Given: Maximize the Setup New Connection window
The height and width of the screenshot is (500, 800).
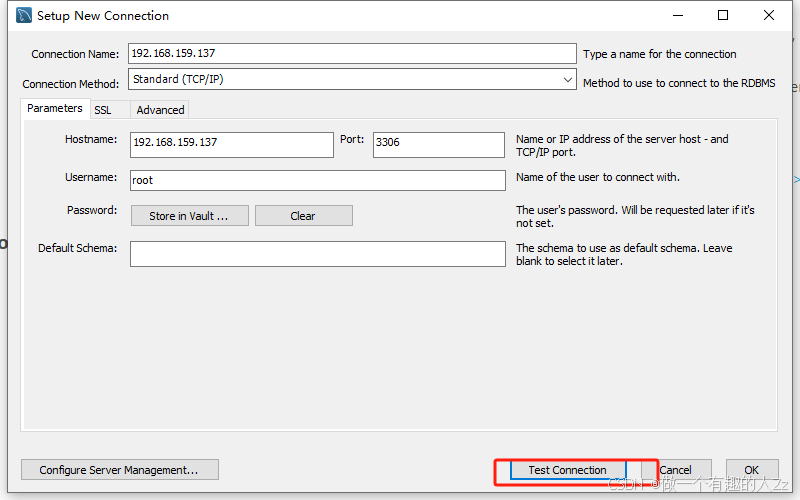Looking at the screenshot, I should click(723, 15).
